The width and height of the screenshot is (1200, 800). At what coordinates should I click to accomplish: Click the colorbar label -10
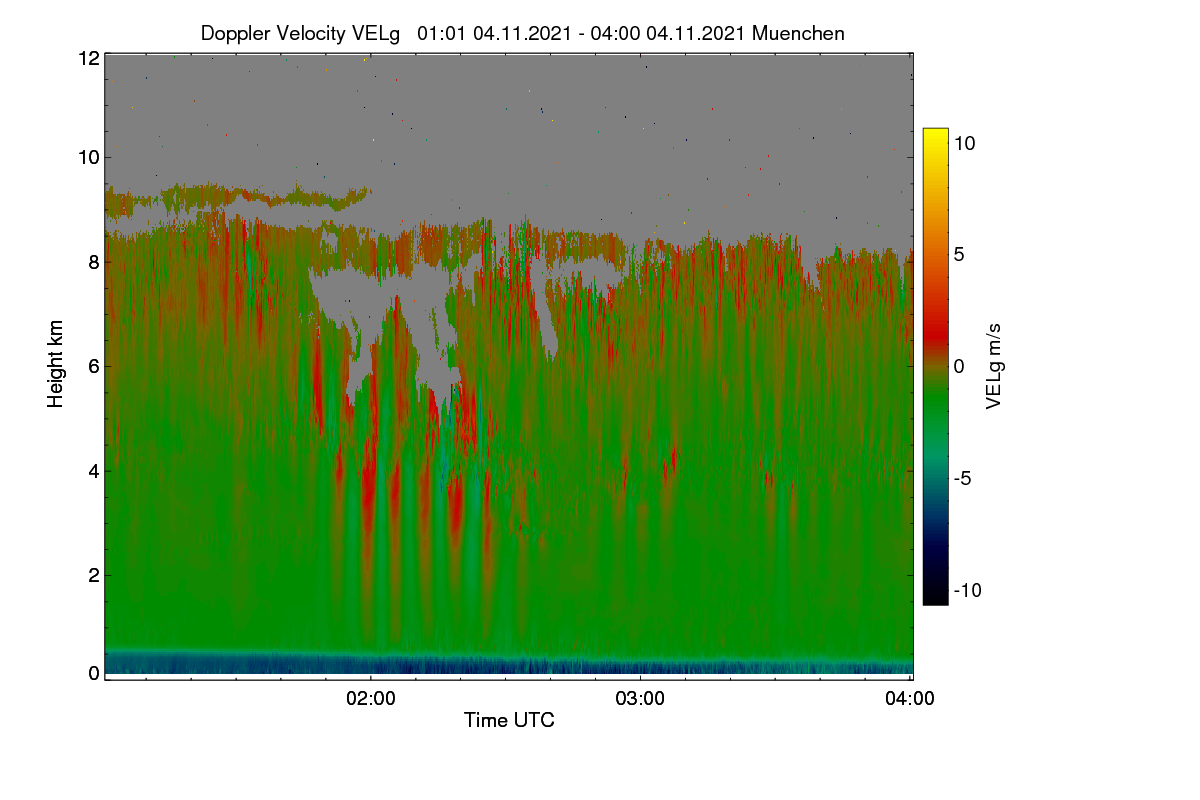click(968, 590)
